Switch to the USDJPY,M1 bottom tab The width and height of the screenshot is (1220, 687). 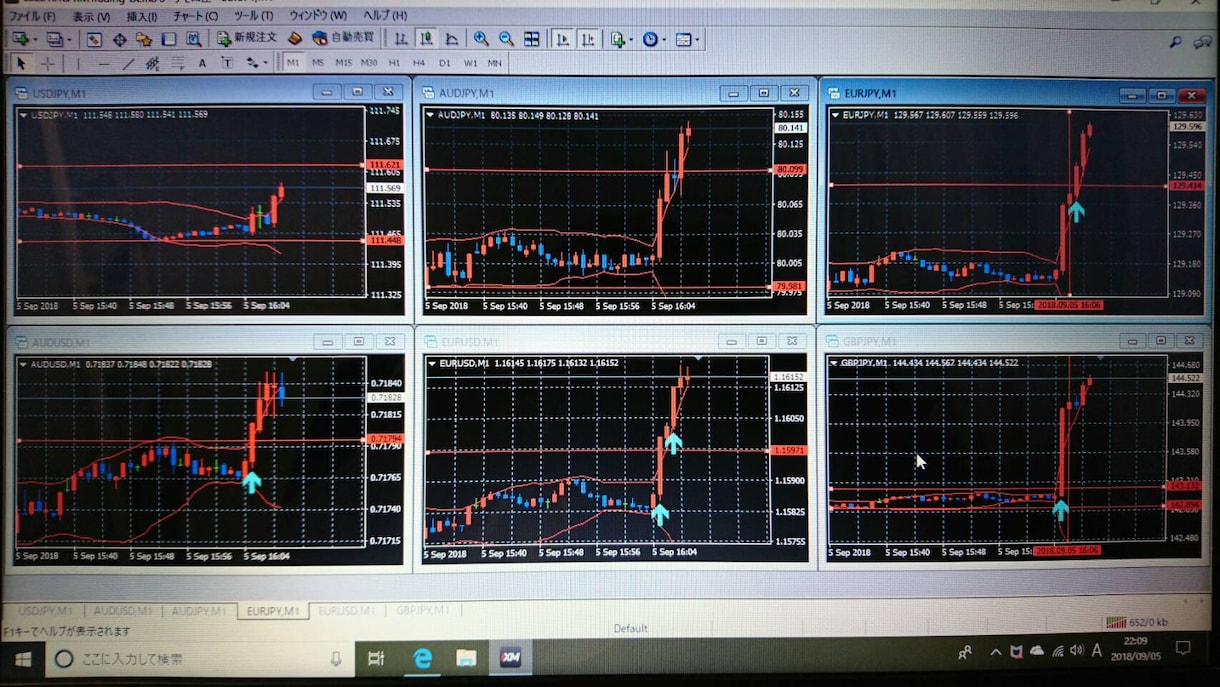(44, 610)
